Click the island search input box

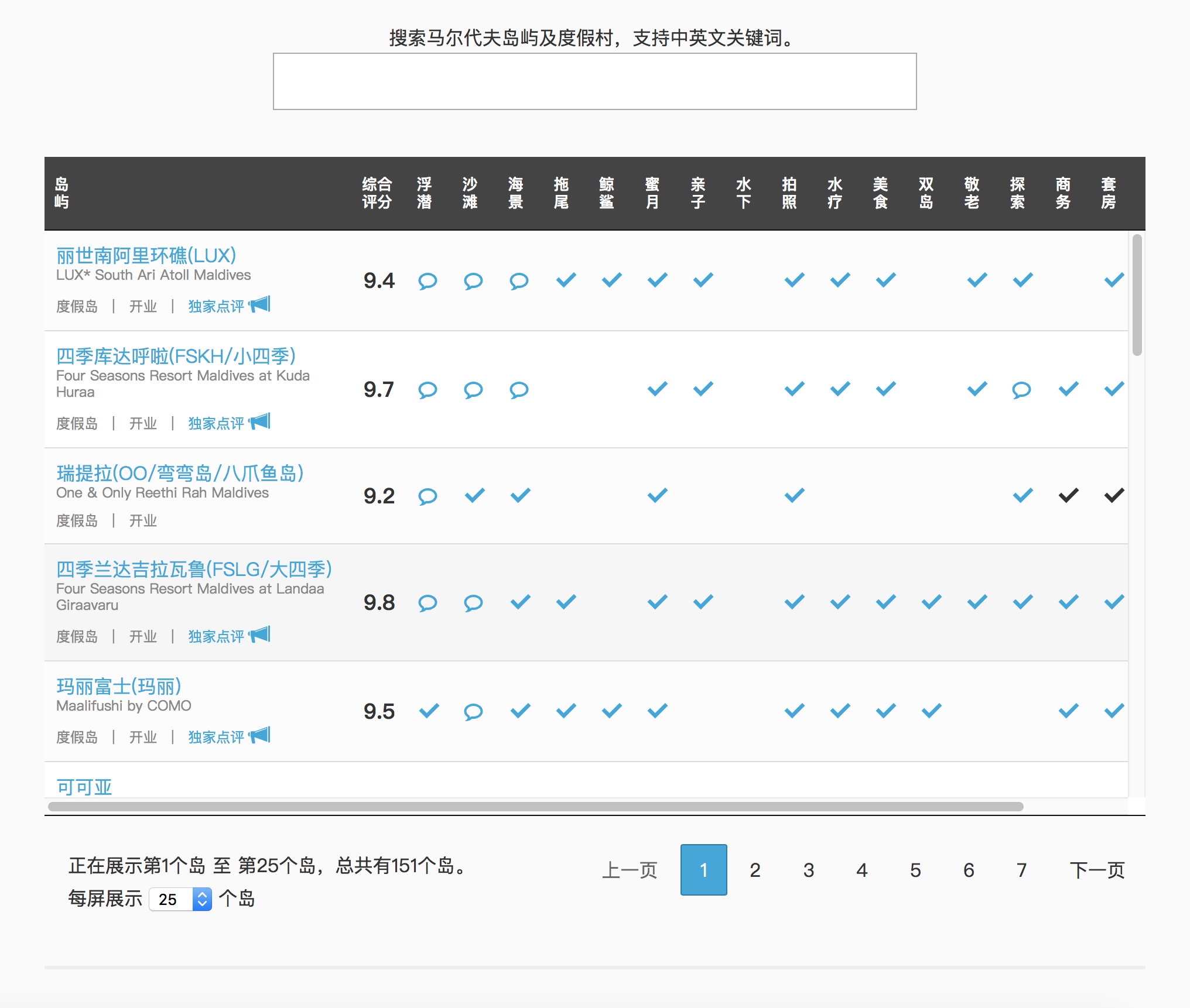(x=594, y=81)
